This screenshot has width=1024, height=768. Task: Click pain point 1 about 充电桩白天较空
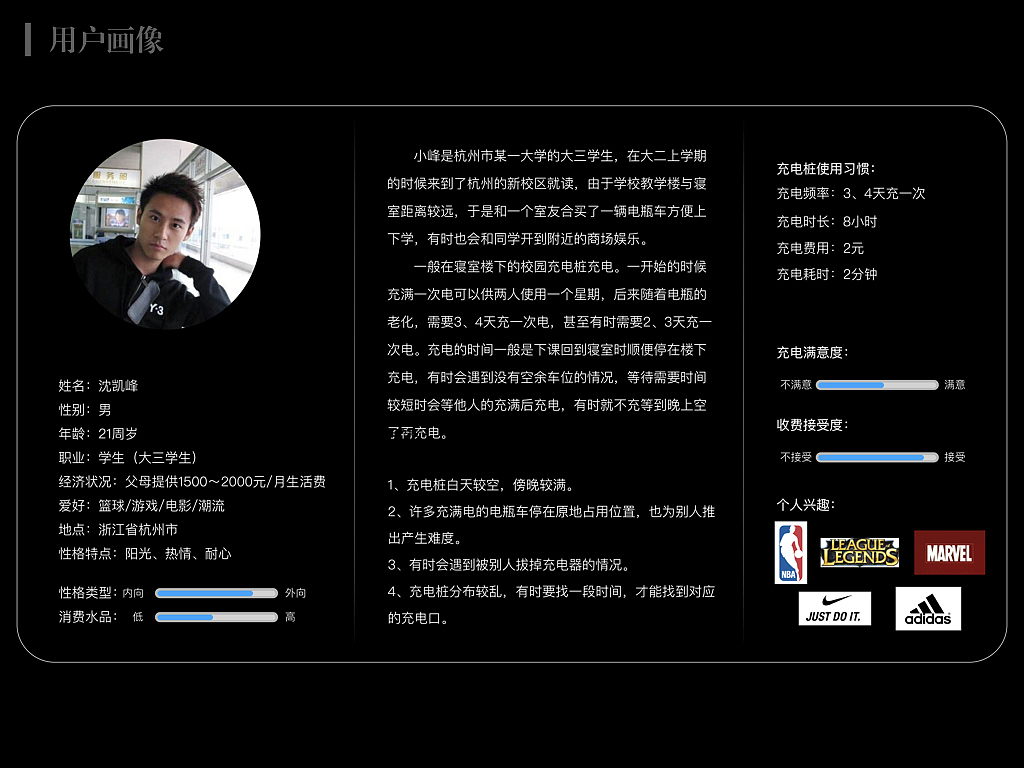[482, 485]
